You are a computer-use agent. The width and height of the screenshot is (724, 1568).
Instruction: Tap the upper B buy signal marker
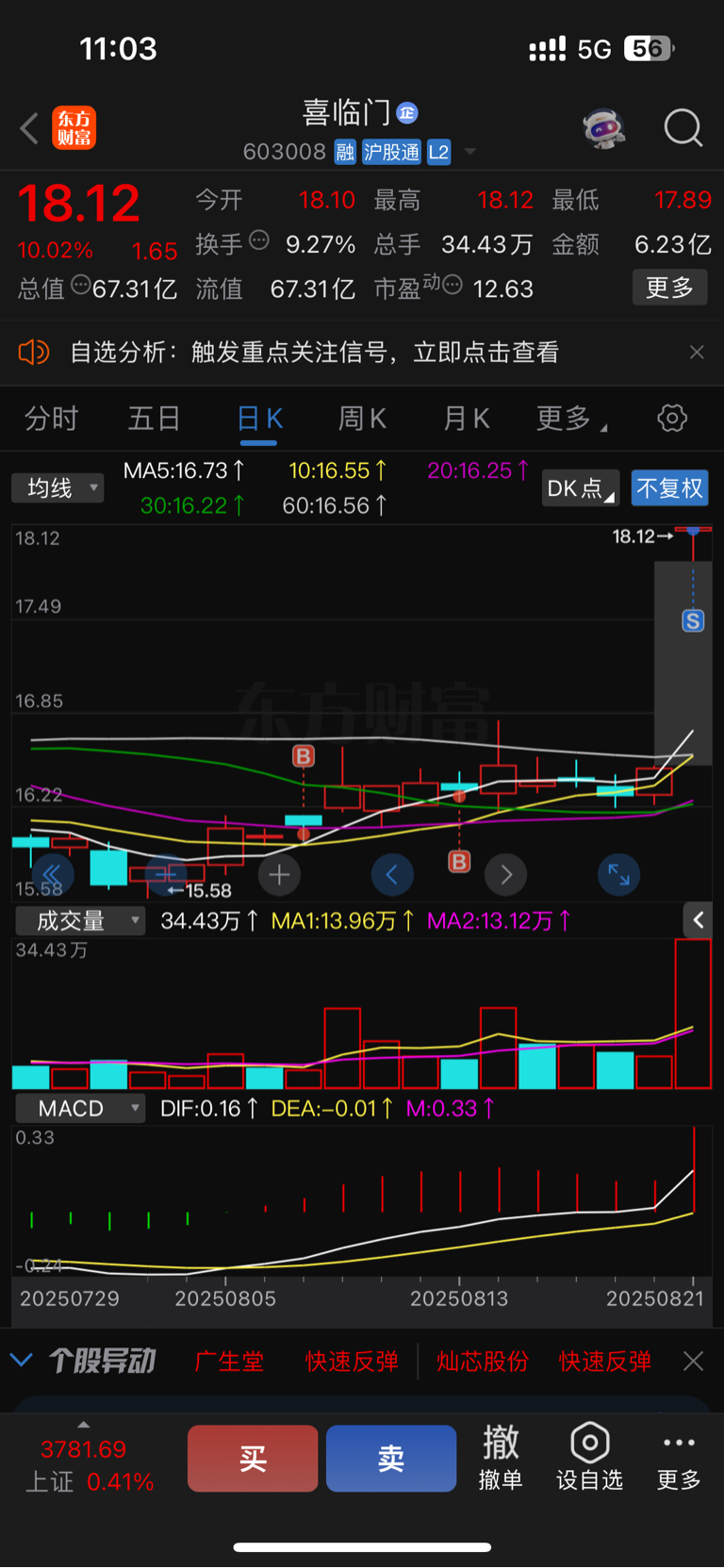(303, 756)
